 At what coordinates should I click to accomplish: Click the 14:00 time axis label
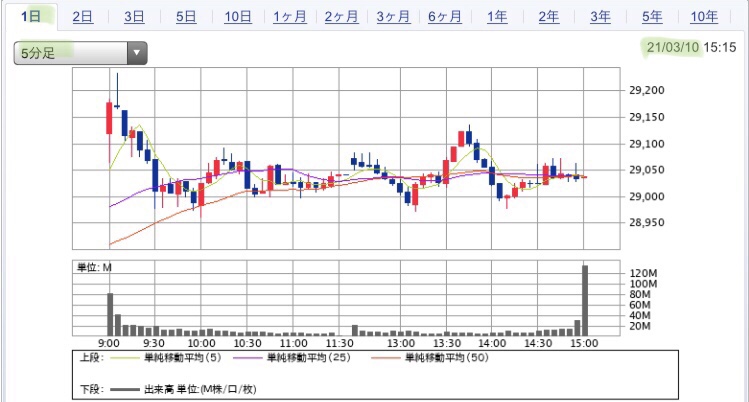pos(492,343)
